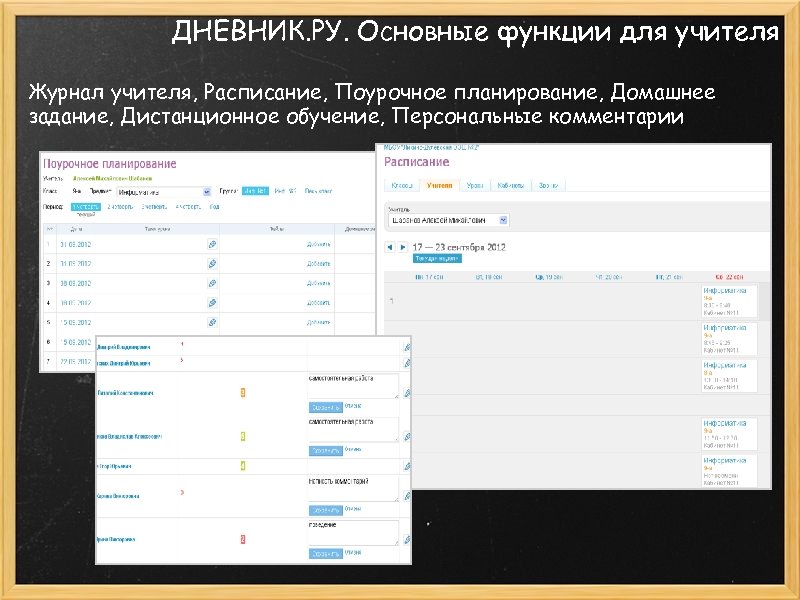The image size is (800, 600).
Task: Click Добавить in lesson row 5
Action: [x=318, y=322]
